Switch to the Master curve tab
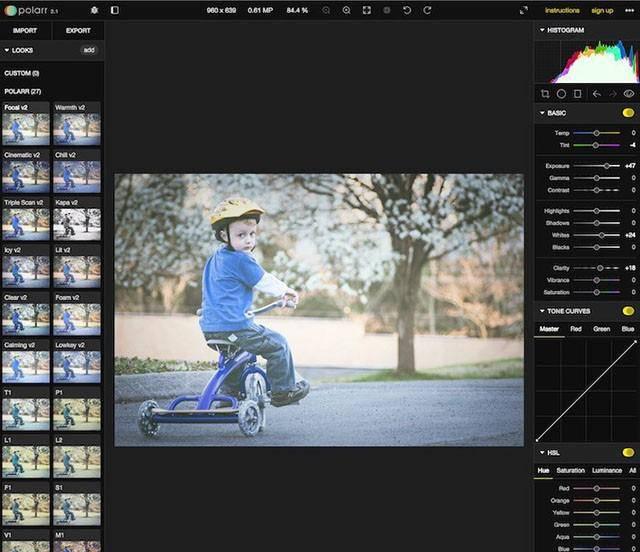 (549, 329)
